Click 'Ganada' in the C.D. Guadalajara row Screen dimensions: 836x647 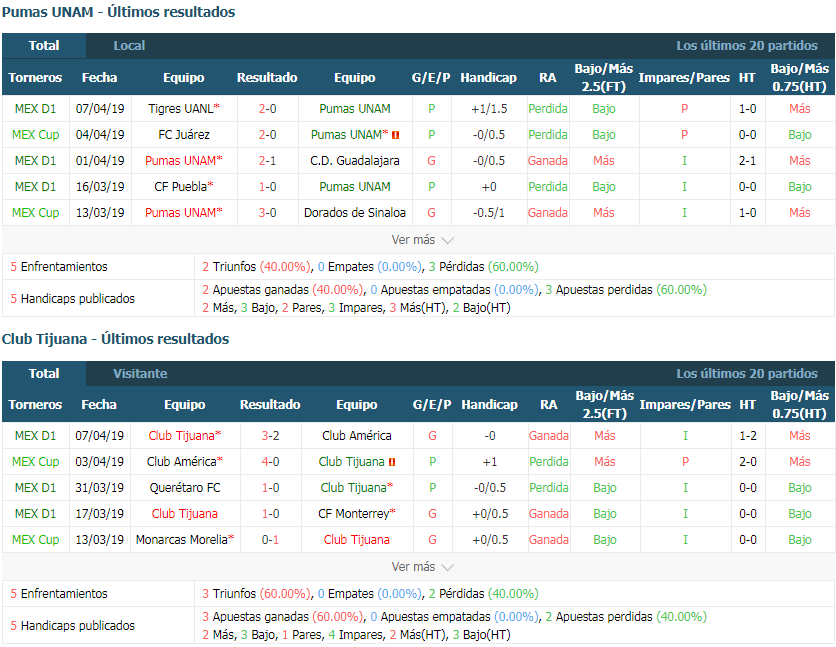[x=548, y=161]
